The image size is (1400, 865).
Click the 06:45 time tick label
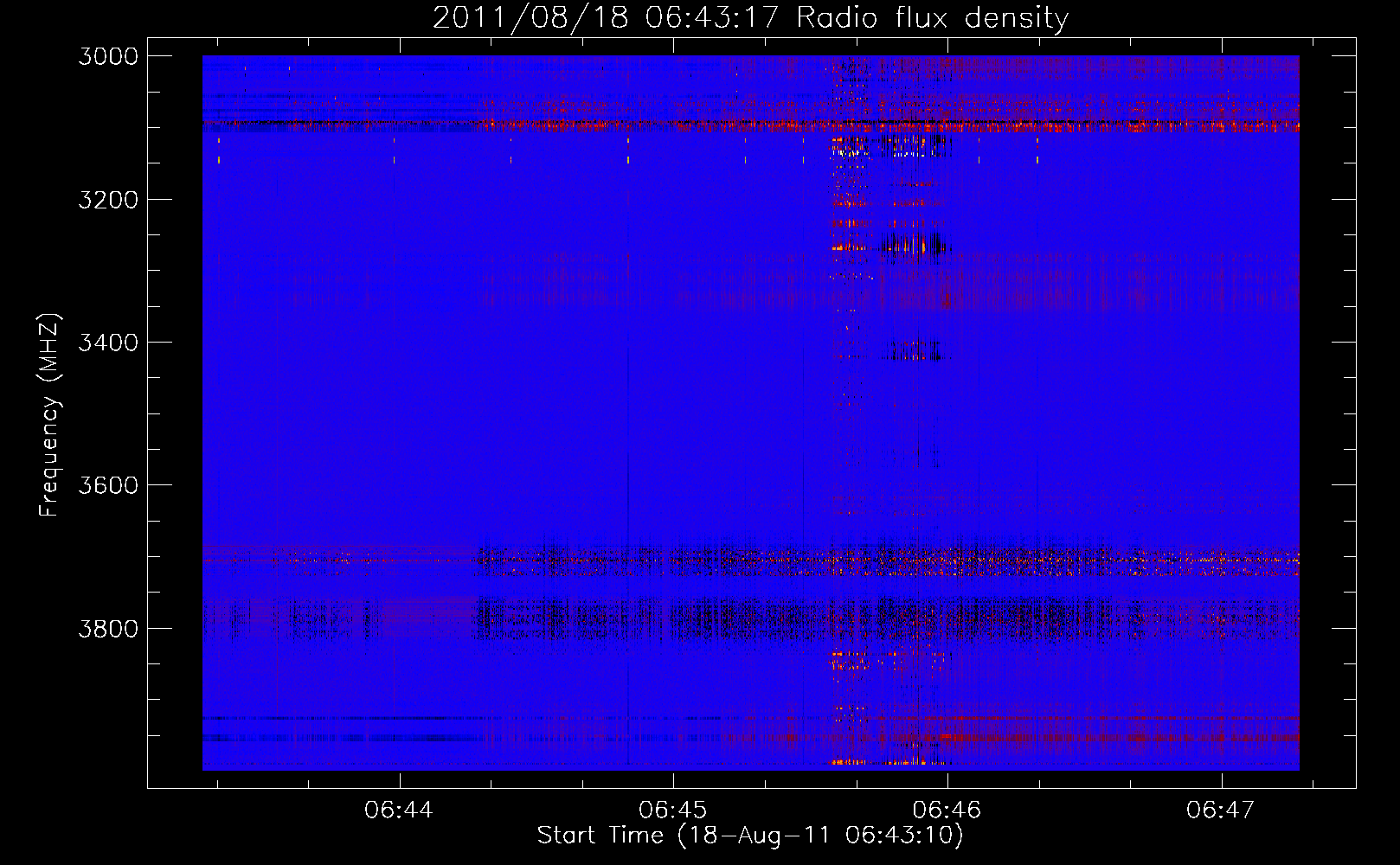673,810
